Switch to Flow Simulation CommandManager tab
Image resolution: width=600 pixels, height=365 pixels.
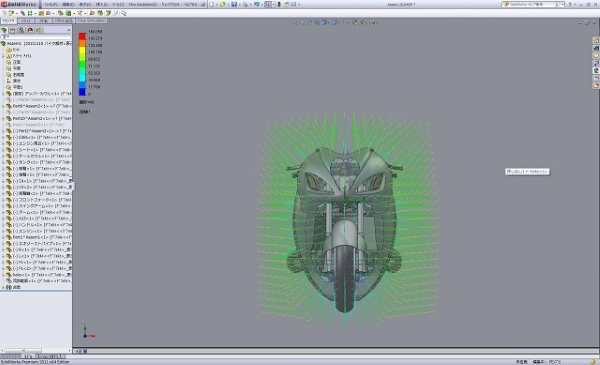click(91, 21)
